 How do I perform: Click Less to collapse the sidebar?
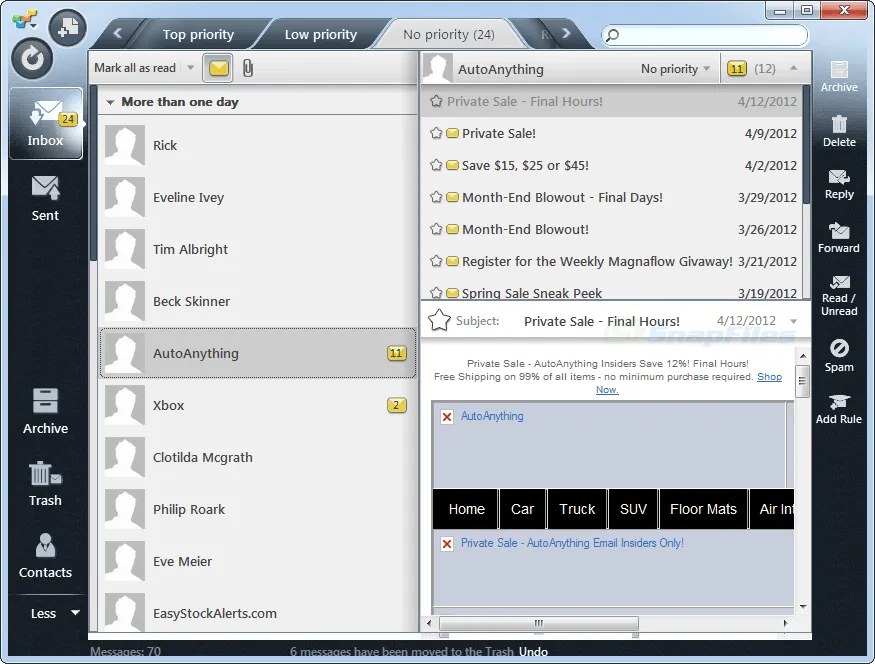pyautogui.click(x=55, y=613)
